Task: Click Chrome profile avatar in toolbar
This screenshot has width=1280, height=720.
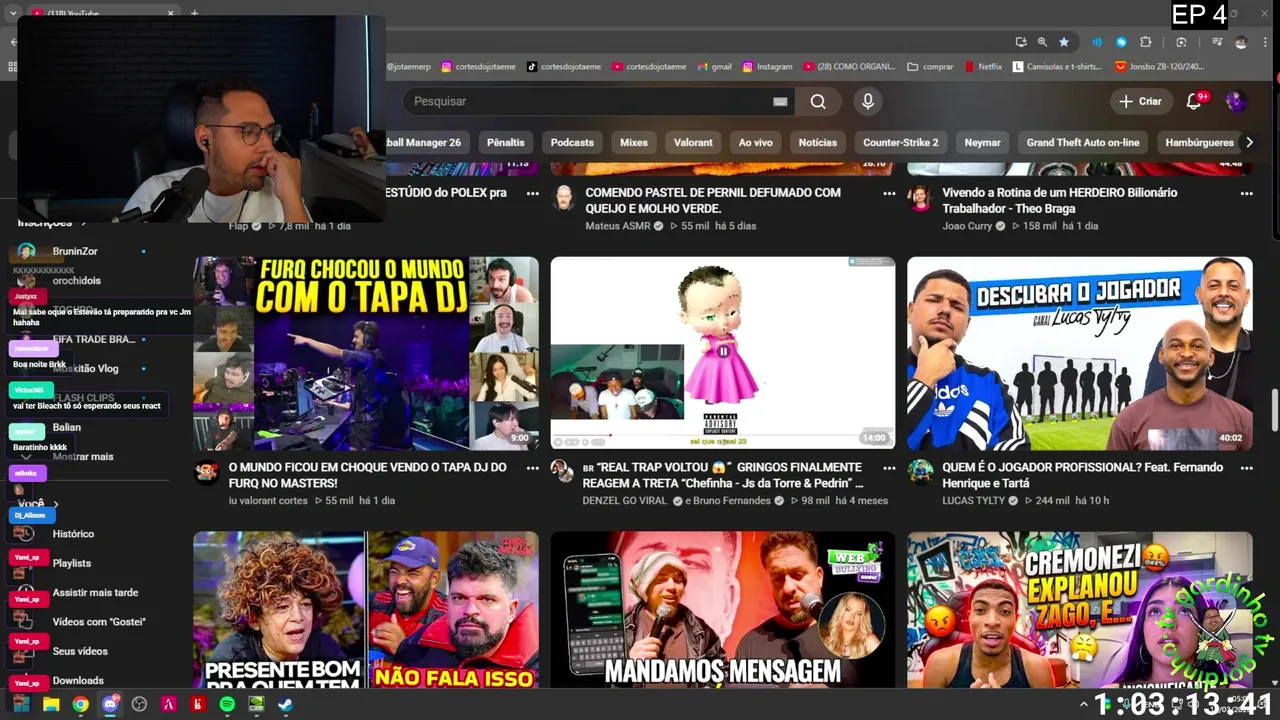Action: (x=1241, y=42)
